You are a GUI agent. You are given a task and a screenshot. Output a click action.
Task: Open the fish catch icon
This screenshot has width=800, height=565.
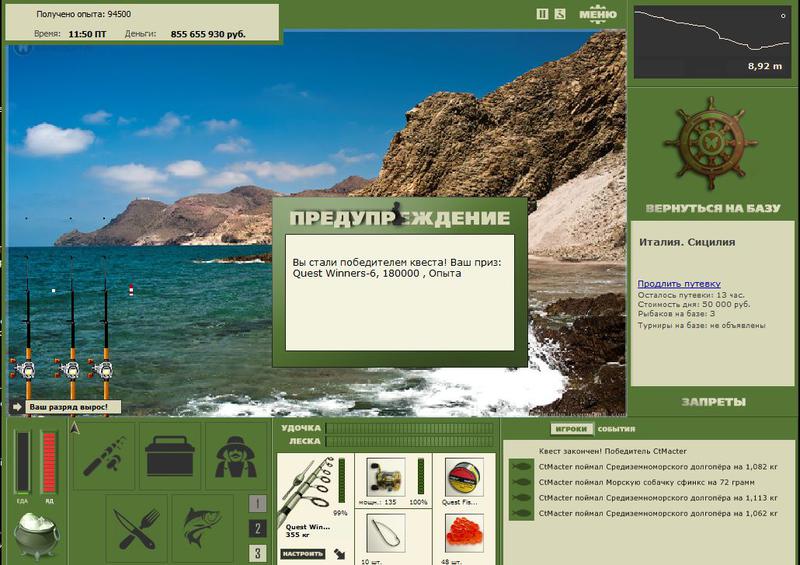pyautogui.click(x=203, y=528)
